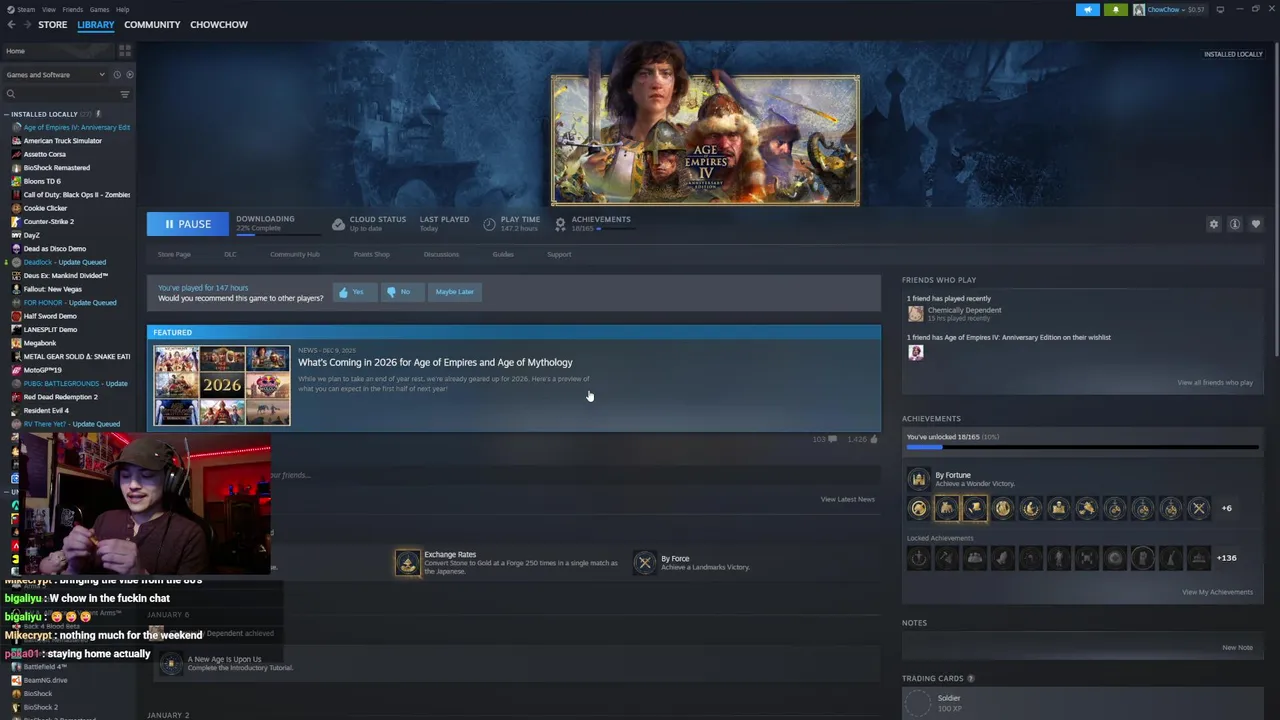
Task: Collapse the Installed Locally category
Action: tap(7, 114)
